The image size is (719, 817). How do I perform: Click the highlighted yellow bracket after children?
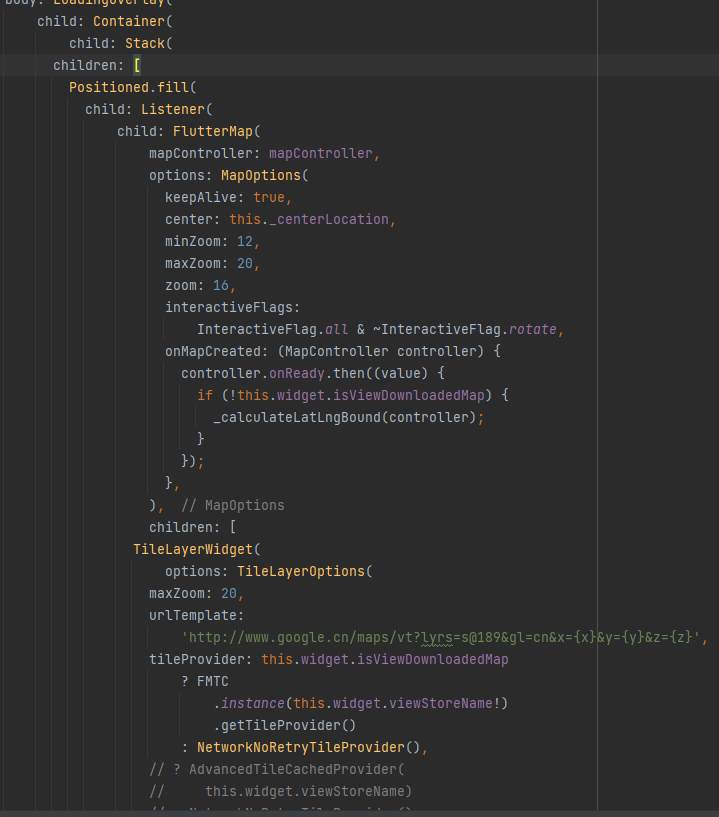[137, 65]
